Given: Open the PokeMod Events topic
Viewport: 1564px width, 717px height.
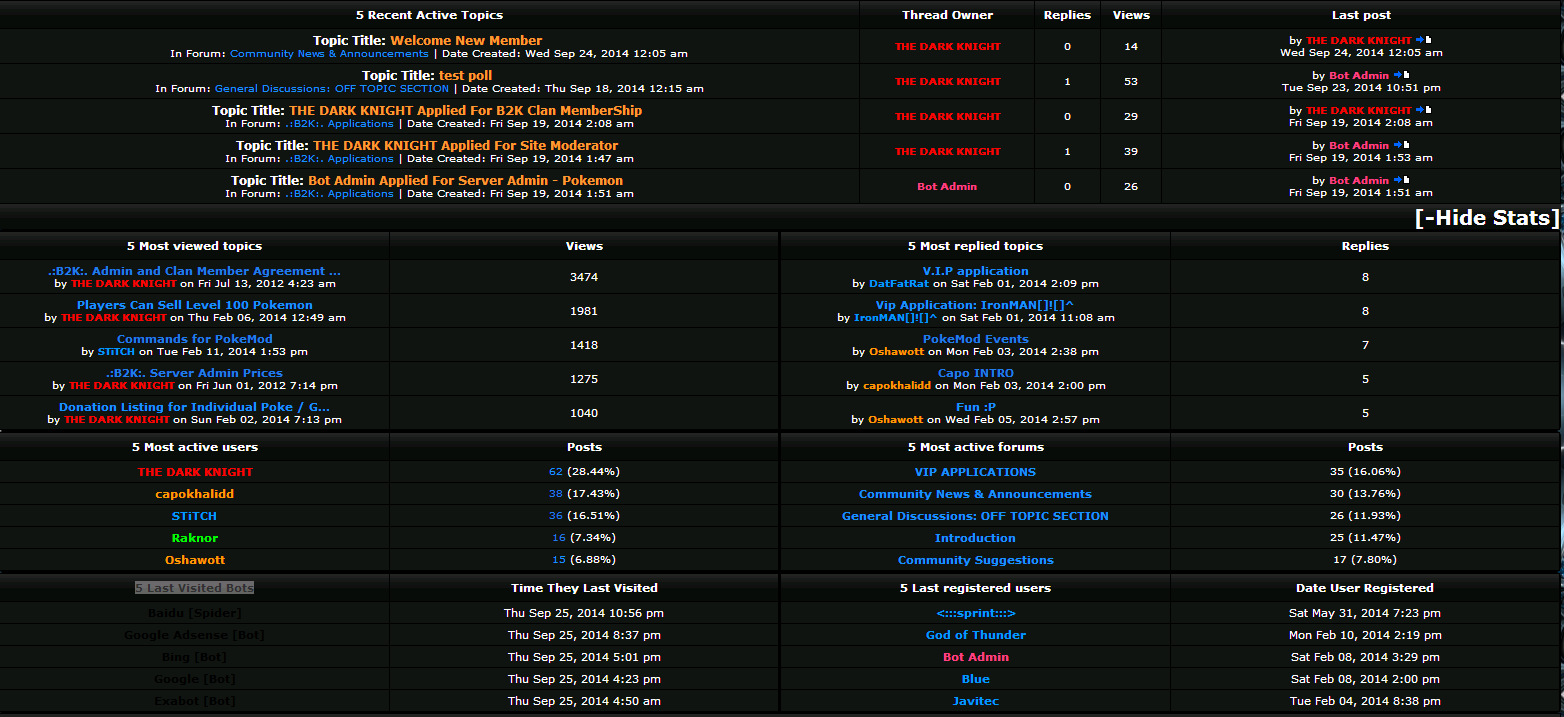Looking at the screenshot, I should point(975,339).
